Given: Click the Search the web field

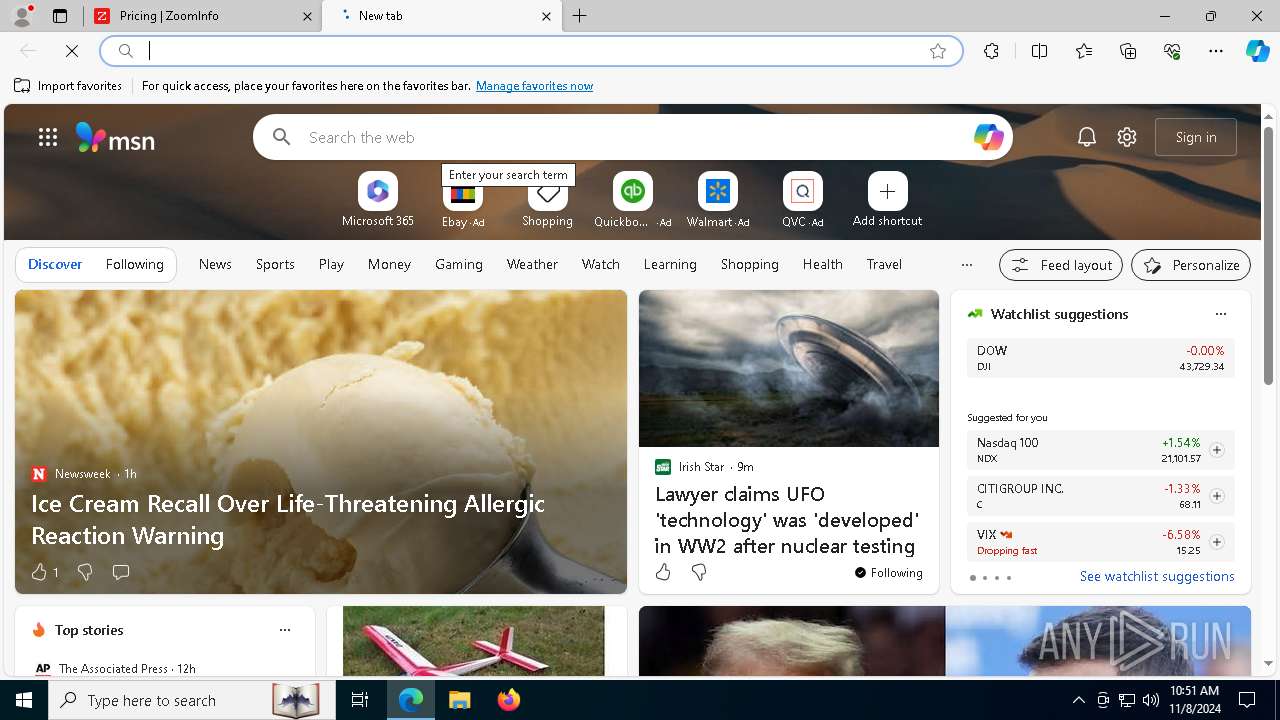Looking at the screenshot, I should pyautogui.click(x=632, y=137).
